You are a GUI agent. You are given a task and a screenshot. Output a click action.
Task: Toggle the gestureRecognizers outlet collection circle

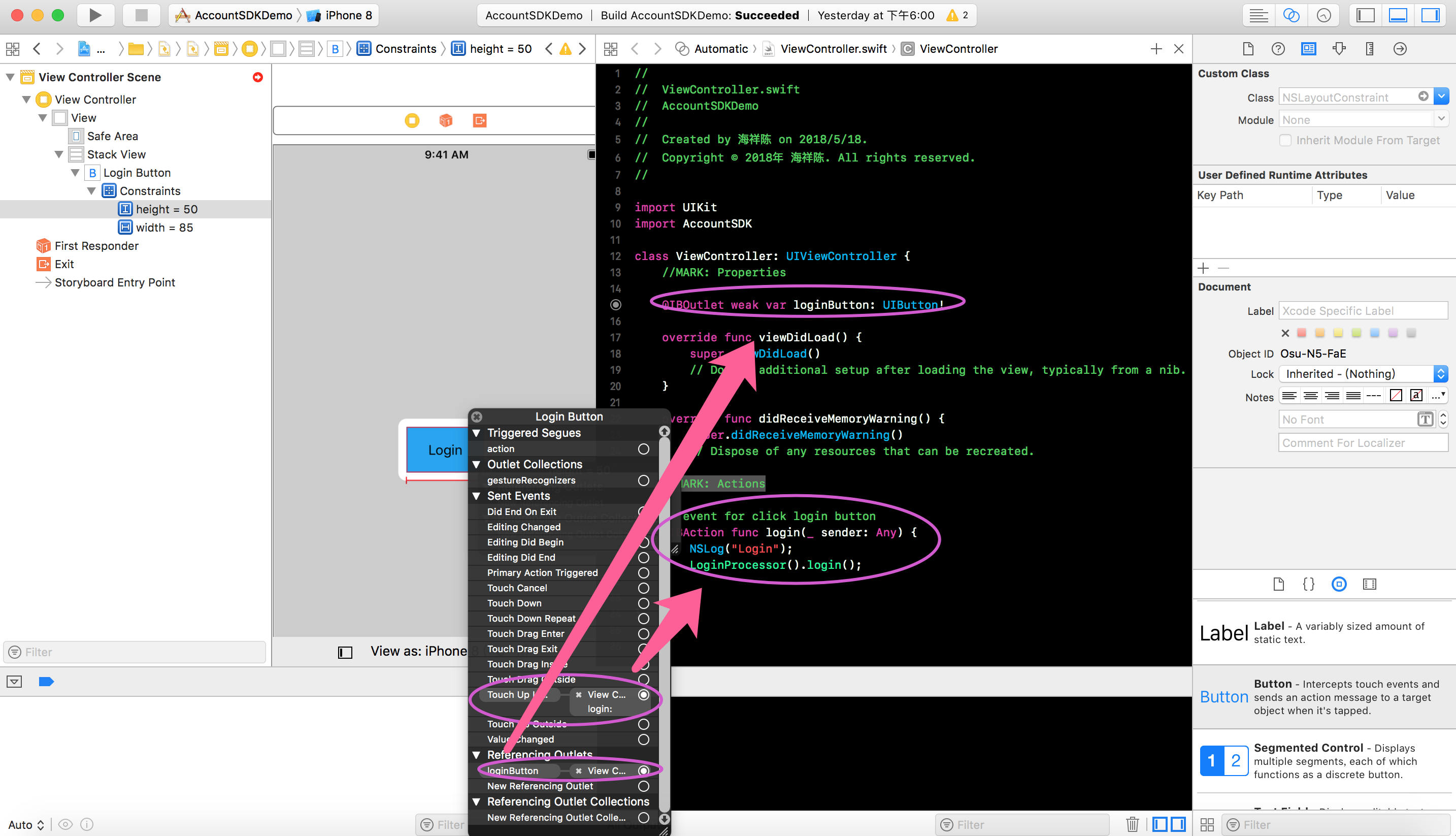pos(645,480)
